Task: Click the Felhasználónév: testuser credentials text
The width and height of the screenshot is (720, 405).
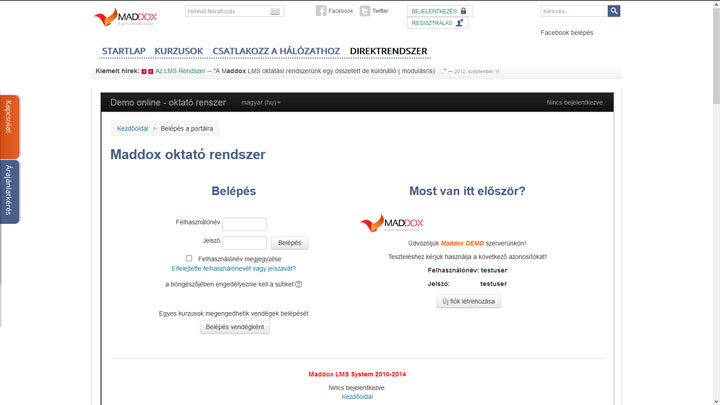Action: tap(467, 270)
